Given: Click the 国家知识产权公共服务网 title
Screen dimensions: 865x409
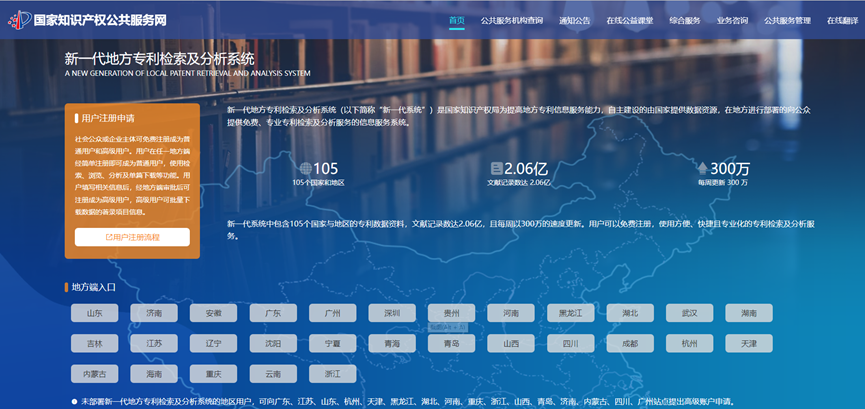Looking at the screenshot, I should pyautogui.click(x=100, y=20).
